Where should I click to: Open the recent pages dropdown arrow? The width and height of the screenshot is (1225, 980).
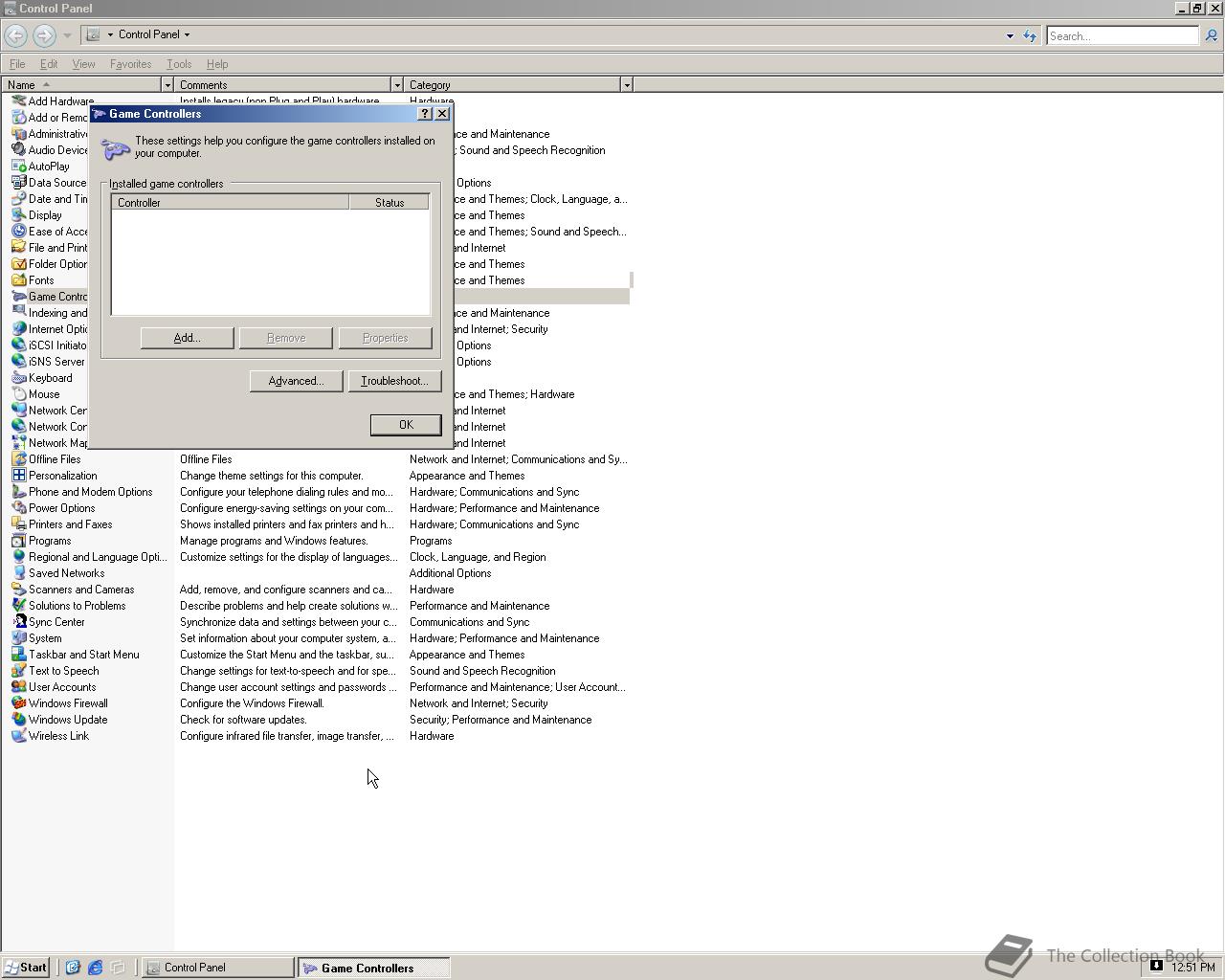(x=67, y=35)
